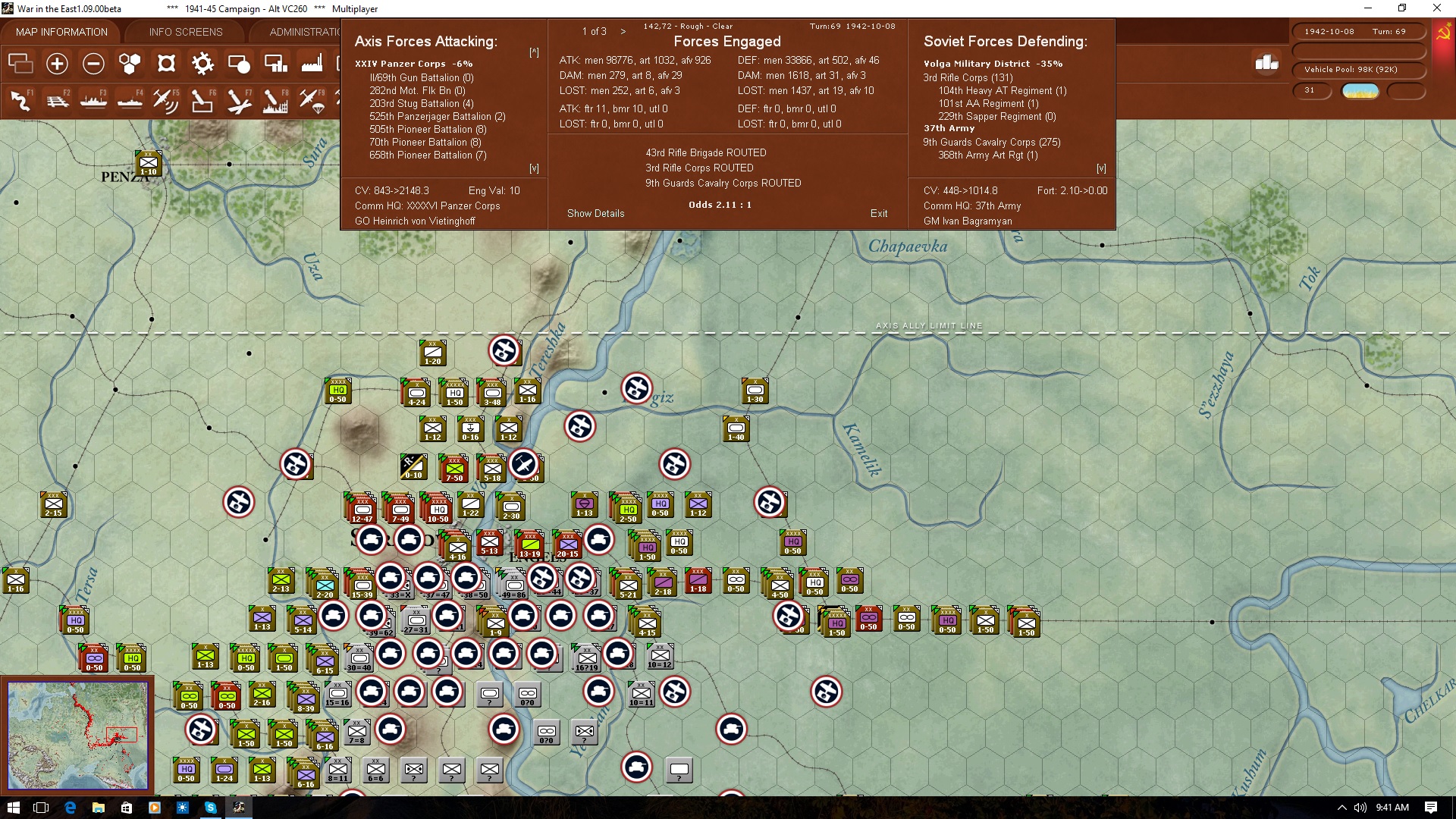1456x819 pixels.
Task: Click 203rd Stug Battalion (4) entry
Action: pos(422,103)
